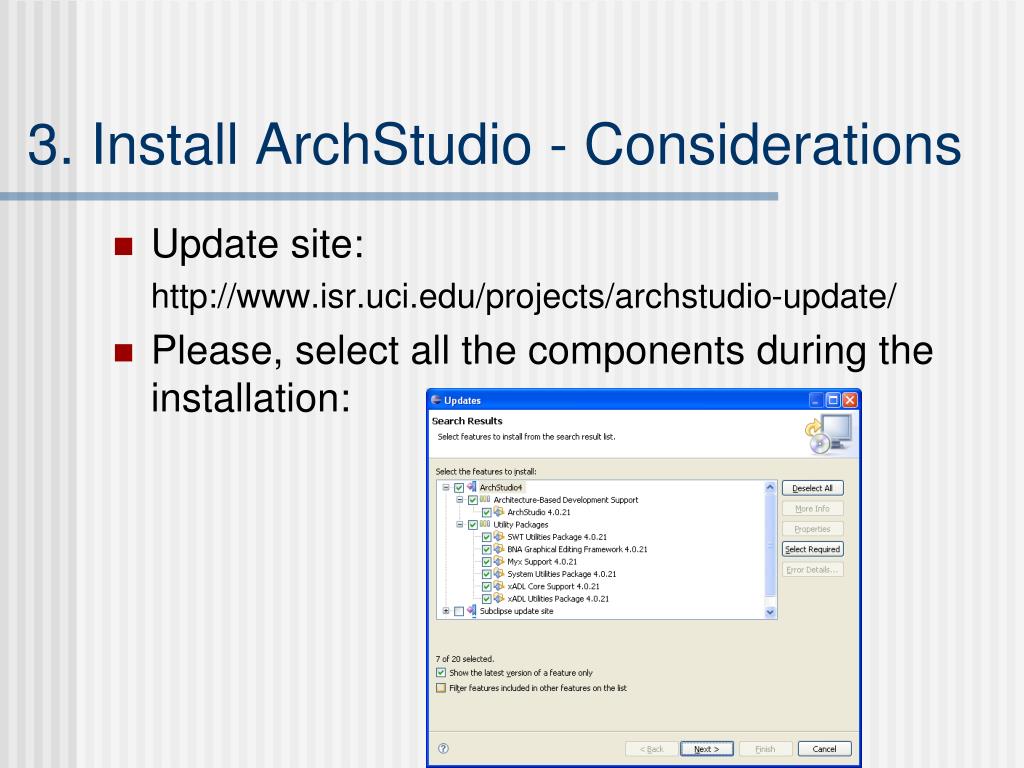Image resolution: width=1024 pixels, height=768 pixels.
Task: Click the ArchStudio 4.0.21 feature icon
Action: tap(499, 512)
